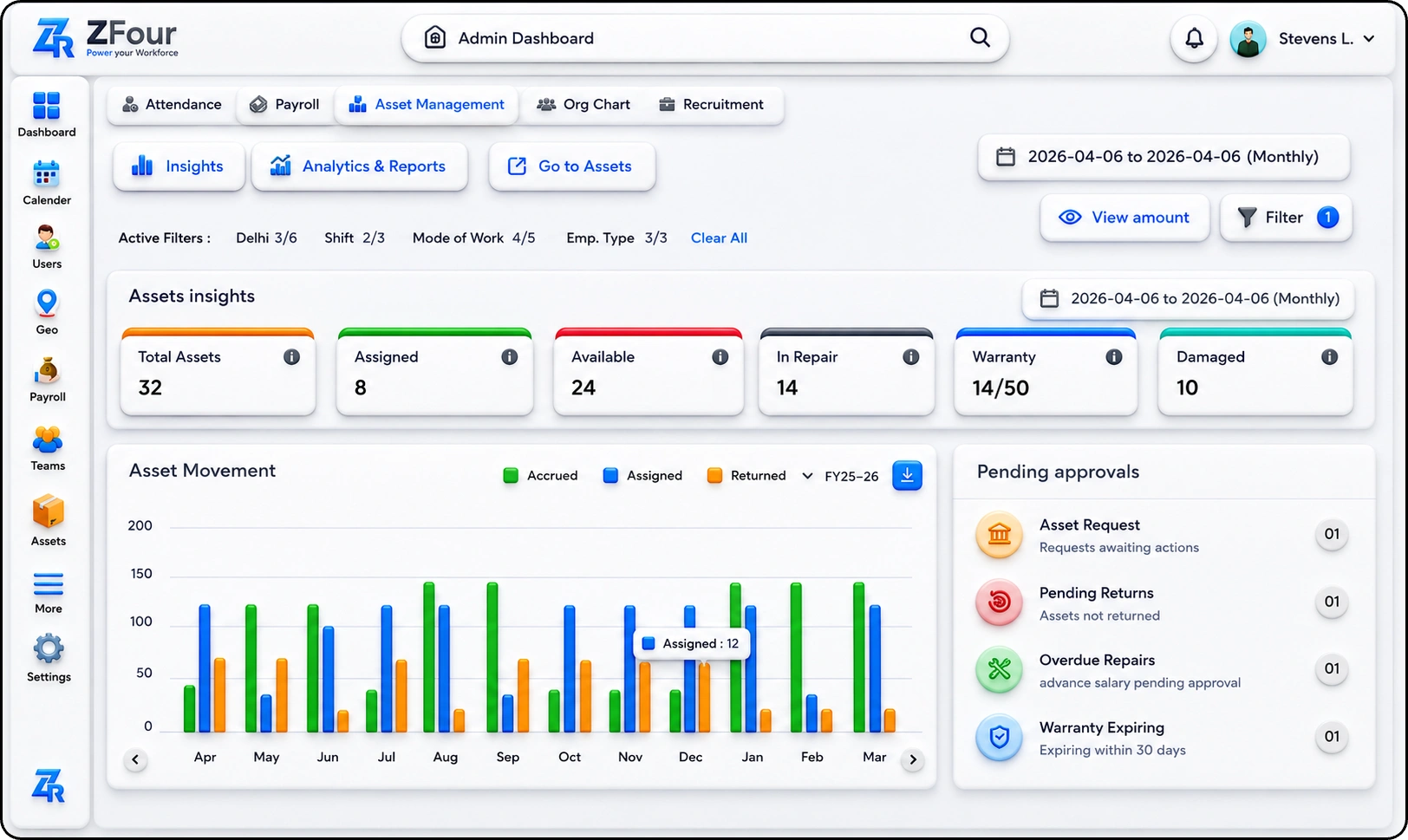Viewport: 1408px width, 840px height.
Task: Click the Filter count badge 1
Action: pos(1327,218)
